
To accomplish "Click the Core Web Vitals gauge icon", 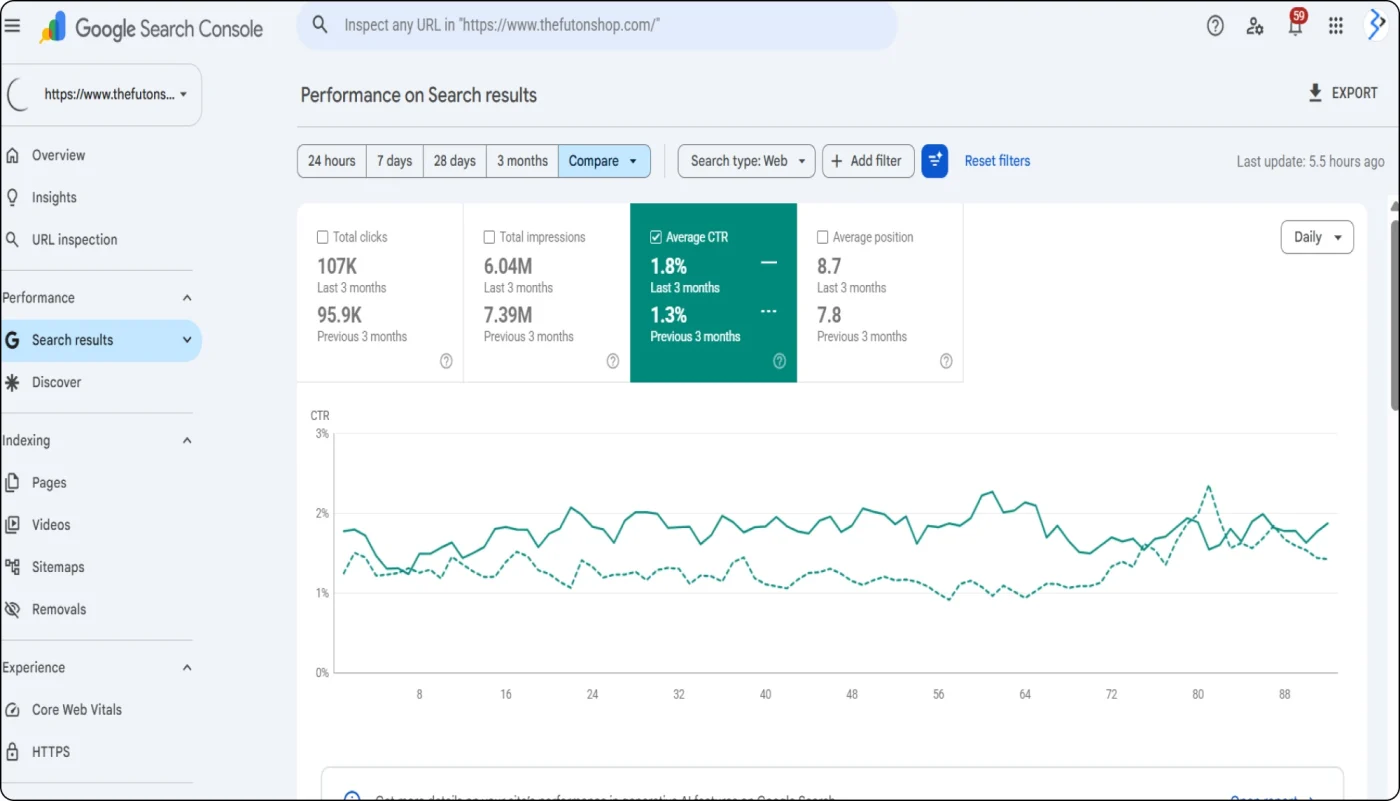I will 13,709.
